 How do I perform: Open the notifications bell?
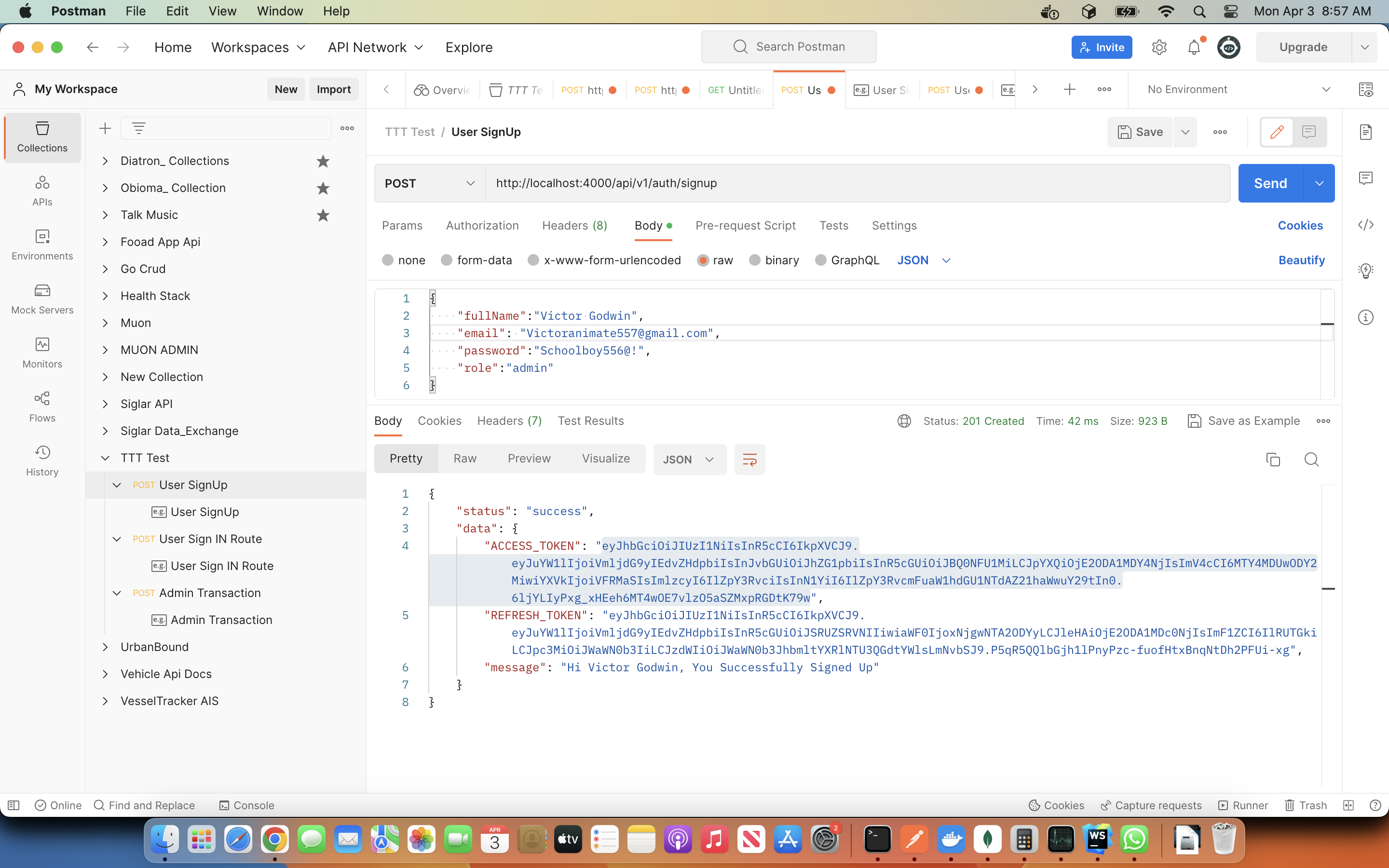[1194, 47]
